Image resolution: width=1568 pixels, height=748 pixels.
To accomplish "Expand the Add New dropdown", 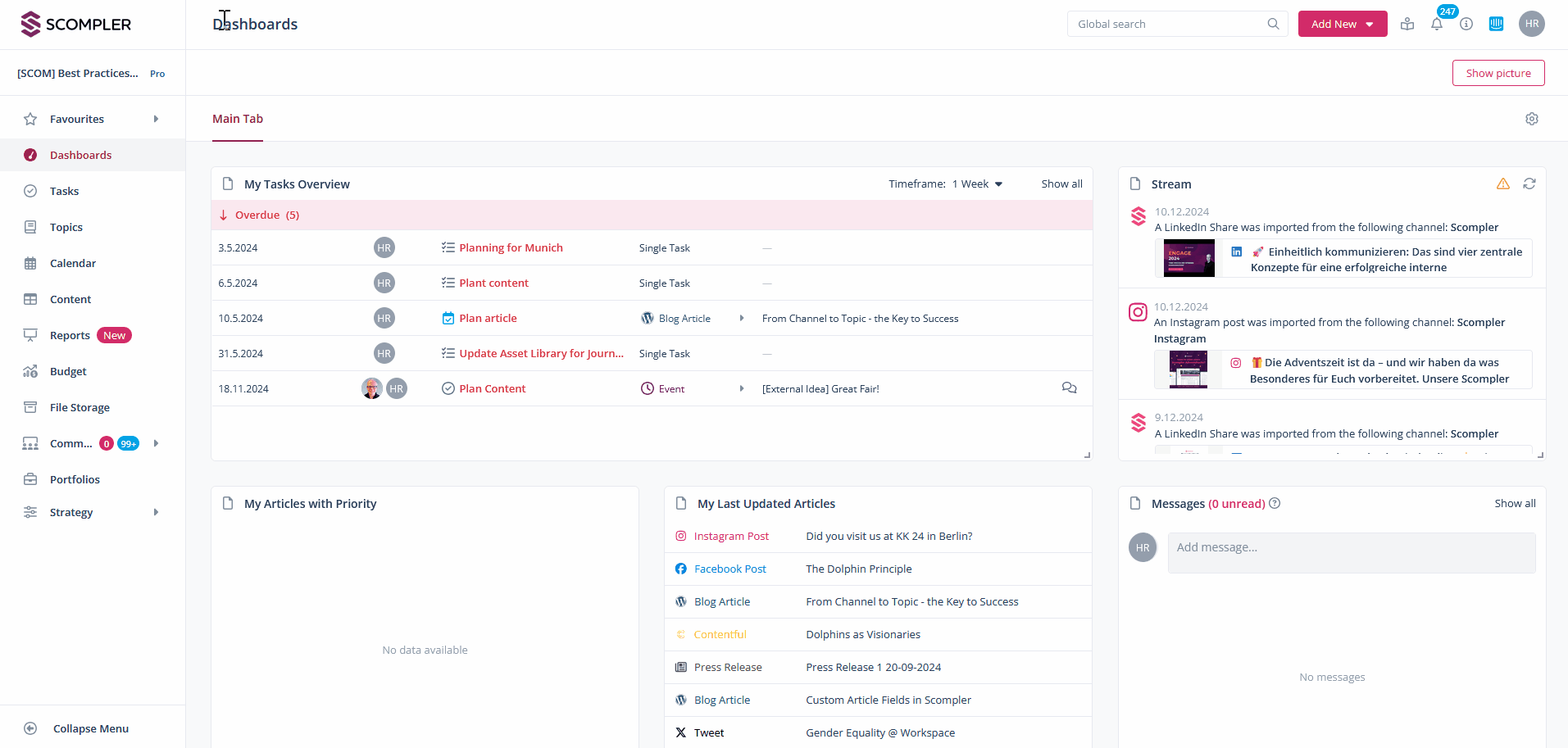I will click(x=1369, y=25).
